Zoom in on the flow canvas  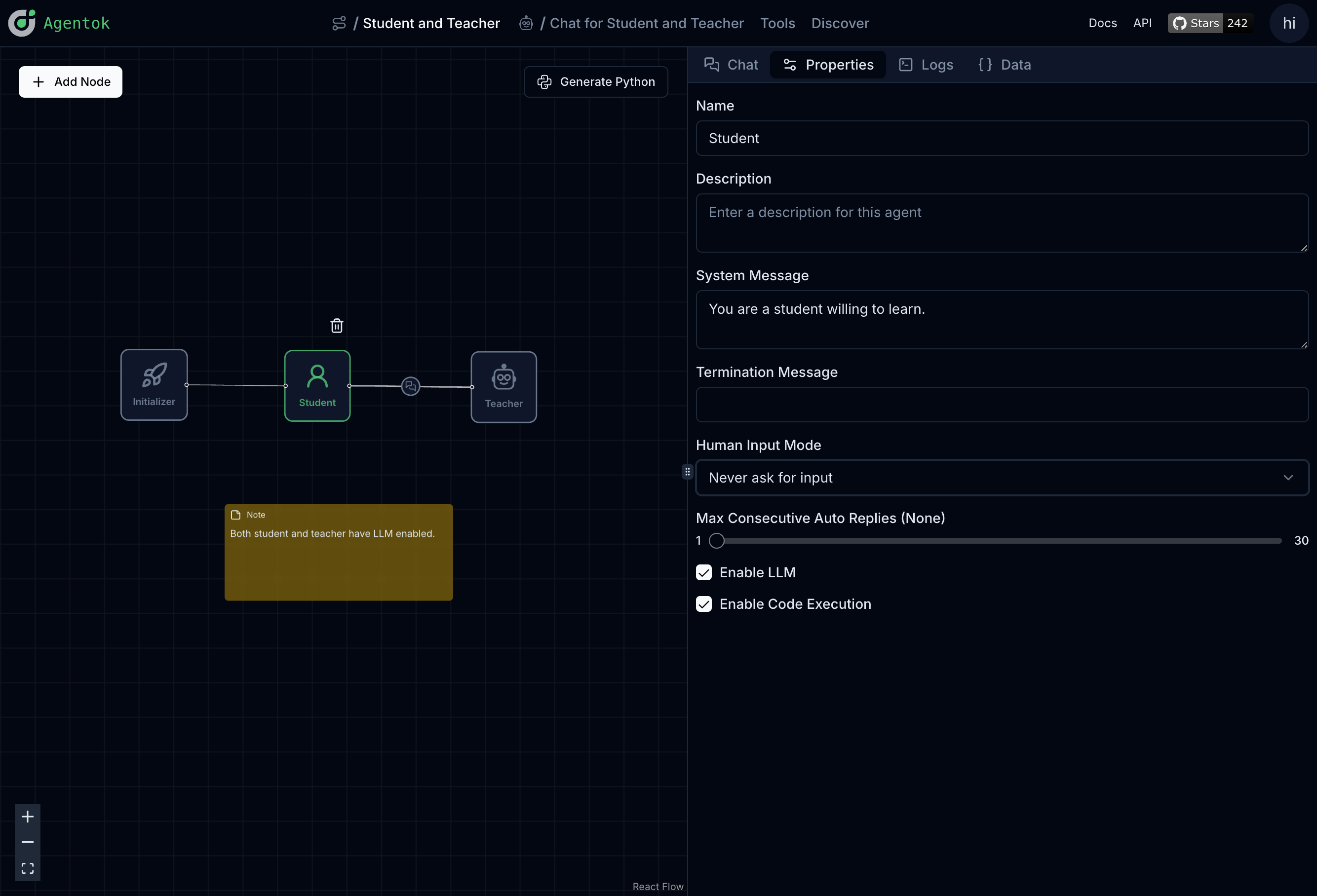(27, 816)
